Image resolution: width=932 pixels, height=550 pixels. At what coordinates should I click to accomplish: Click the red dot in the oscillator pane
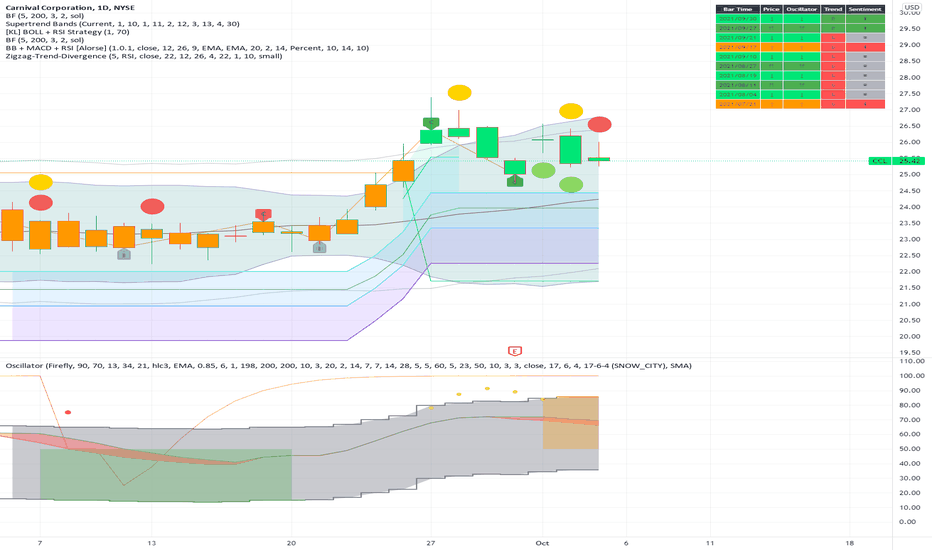(x=68, y=412)
